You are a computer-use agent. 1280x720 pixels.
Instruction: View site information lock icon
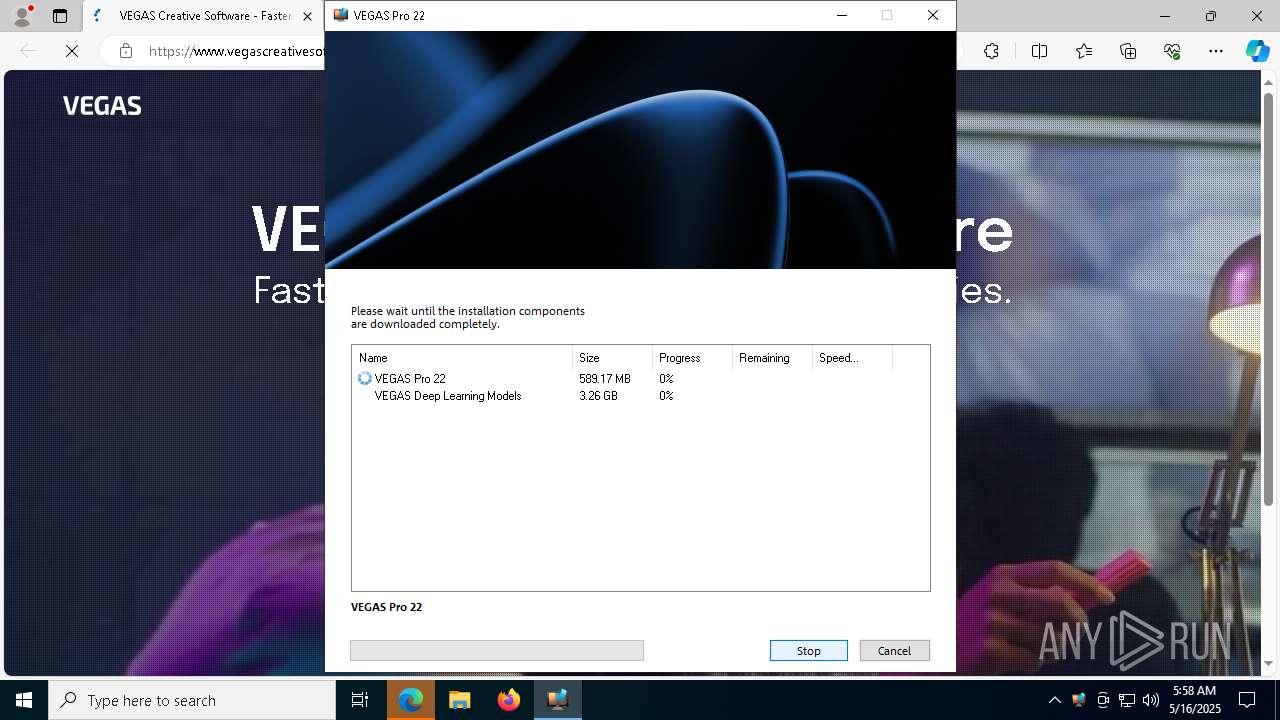(x=126, y=51)
